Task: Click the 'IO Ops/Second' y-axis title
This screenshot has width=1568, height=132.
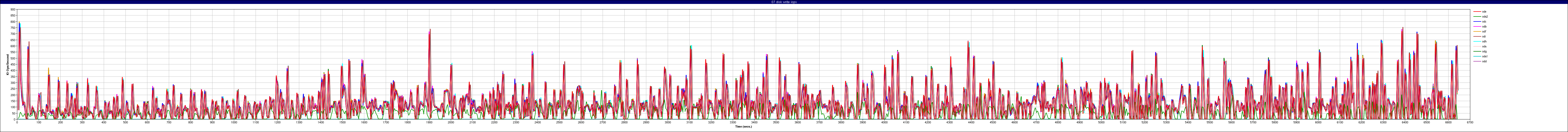Action: click(x=8, y=64)
